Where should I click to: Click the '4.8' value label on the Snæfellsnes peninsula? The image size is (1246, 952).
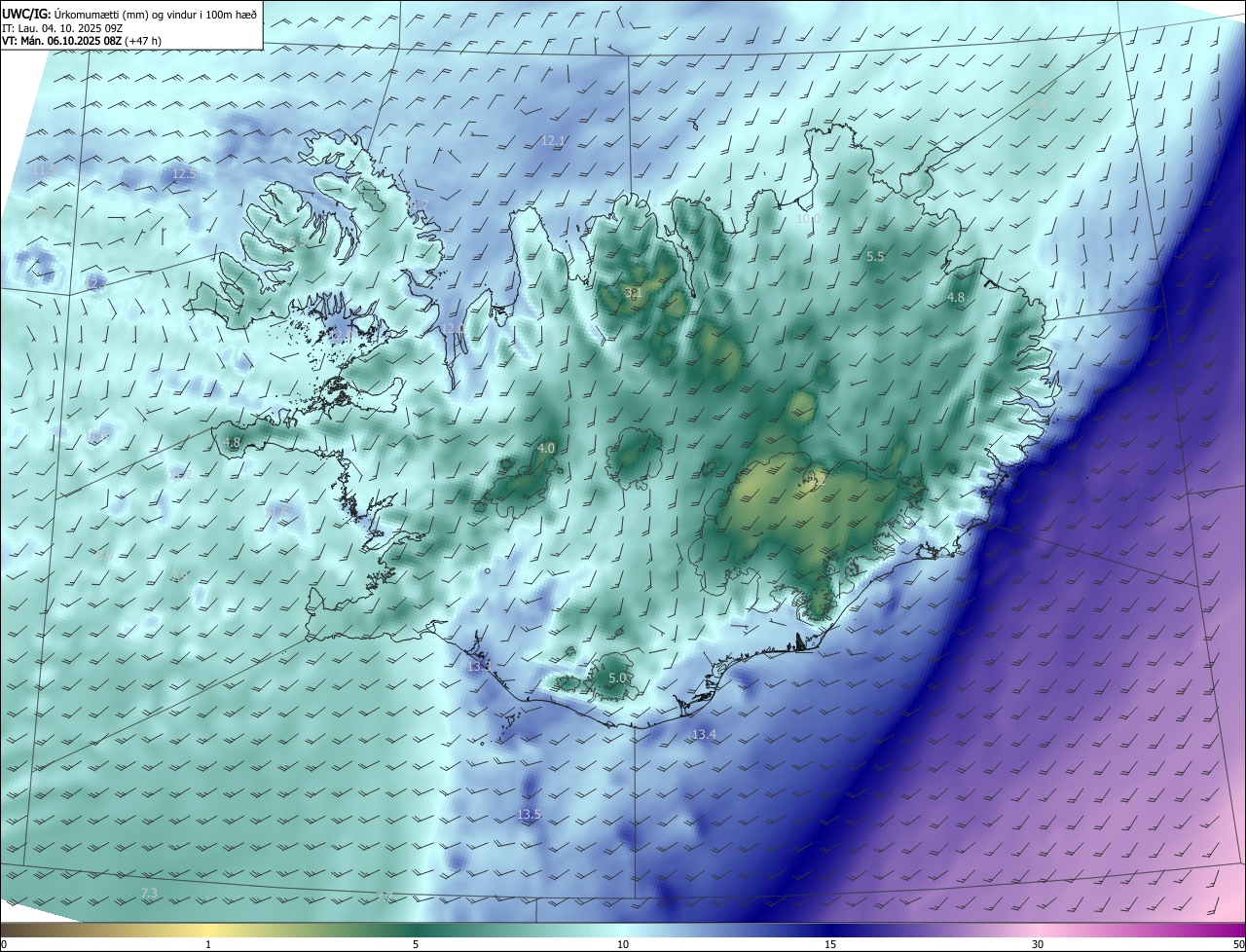click(232, 442)
